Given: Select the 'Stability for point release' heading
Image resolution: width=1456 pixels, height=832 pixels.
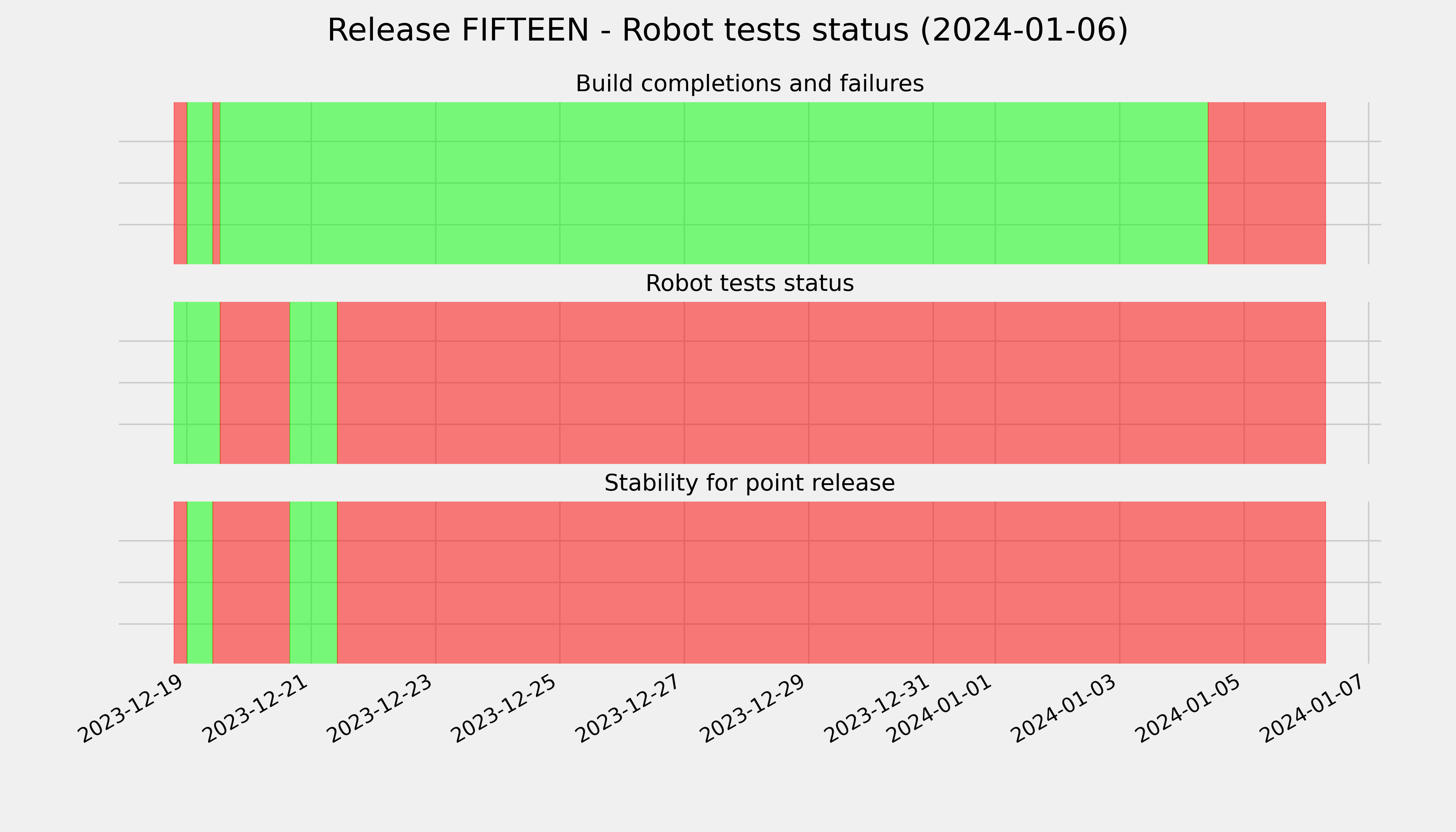Looking at the screenshot, I should (x=749, y=483).
